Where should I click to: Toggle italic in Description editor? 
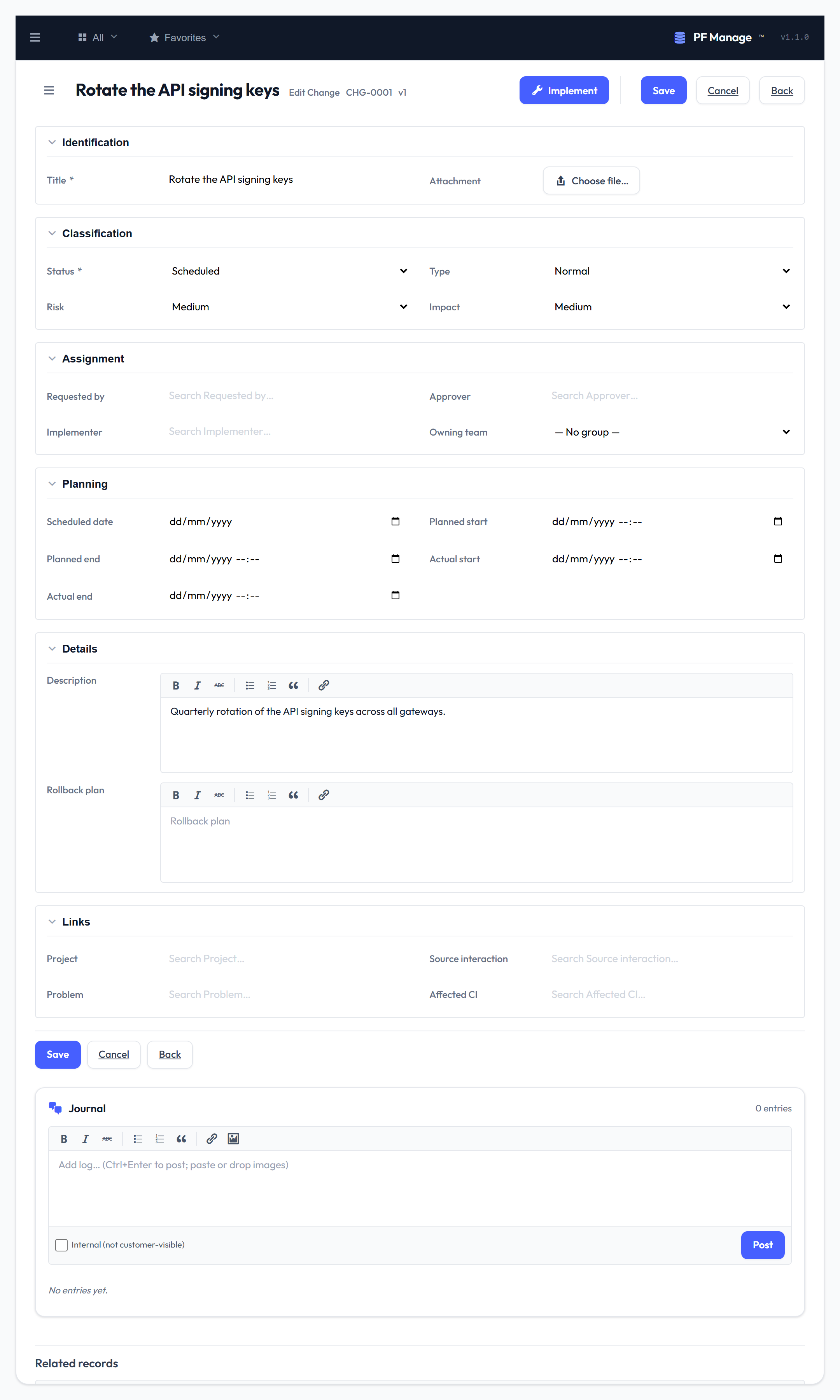click(198, 685)
